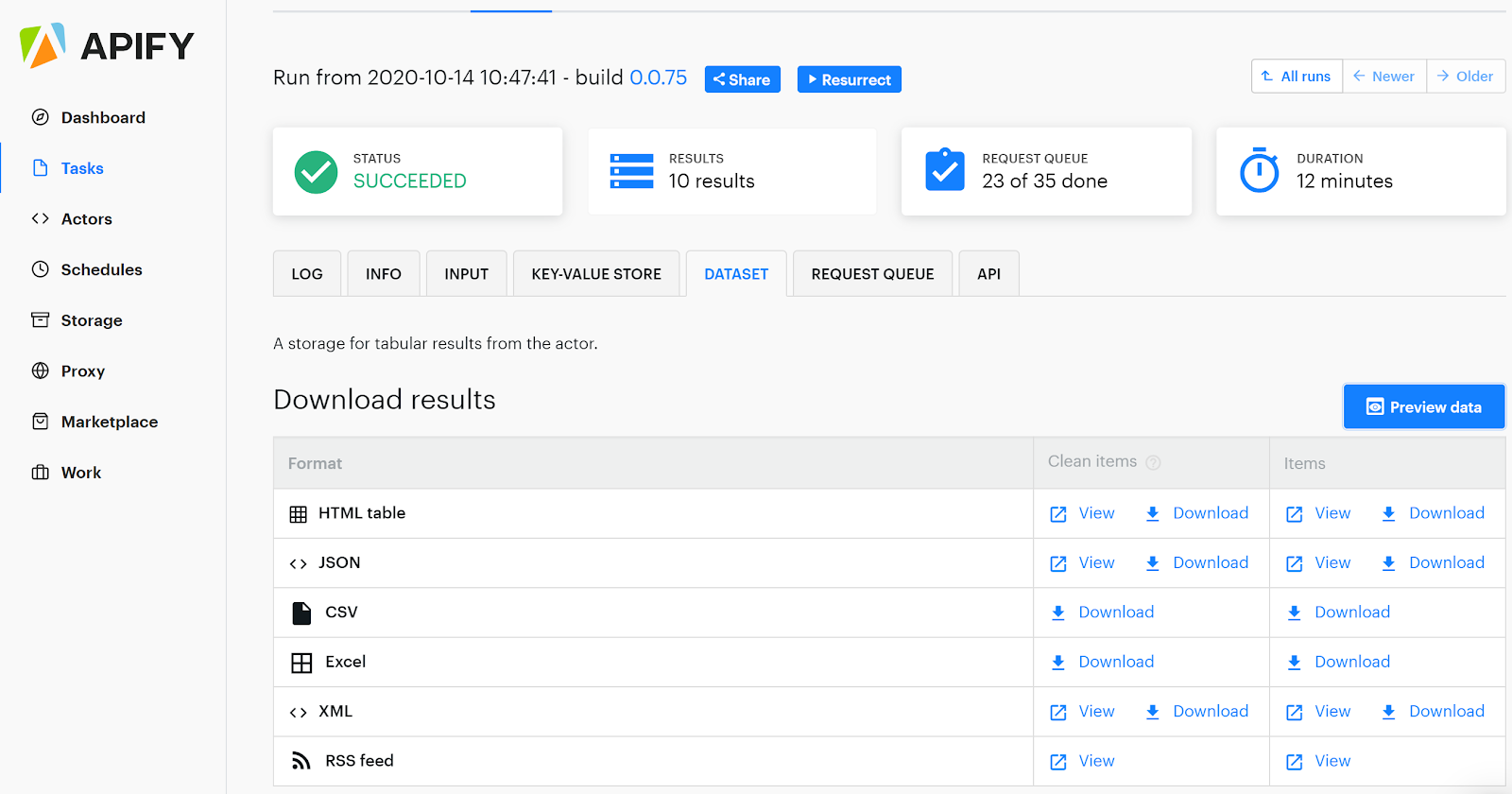Screen dimensions: 1512x794
Task: Switch to the INPUT tab
Action: click(x=467, y=274)
